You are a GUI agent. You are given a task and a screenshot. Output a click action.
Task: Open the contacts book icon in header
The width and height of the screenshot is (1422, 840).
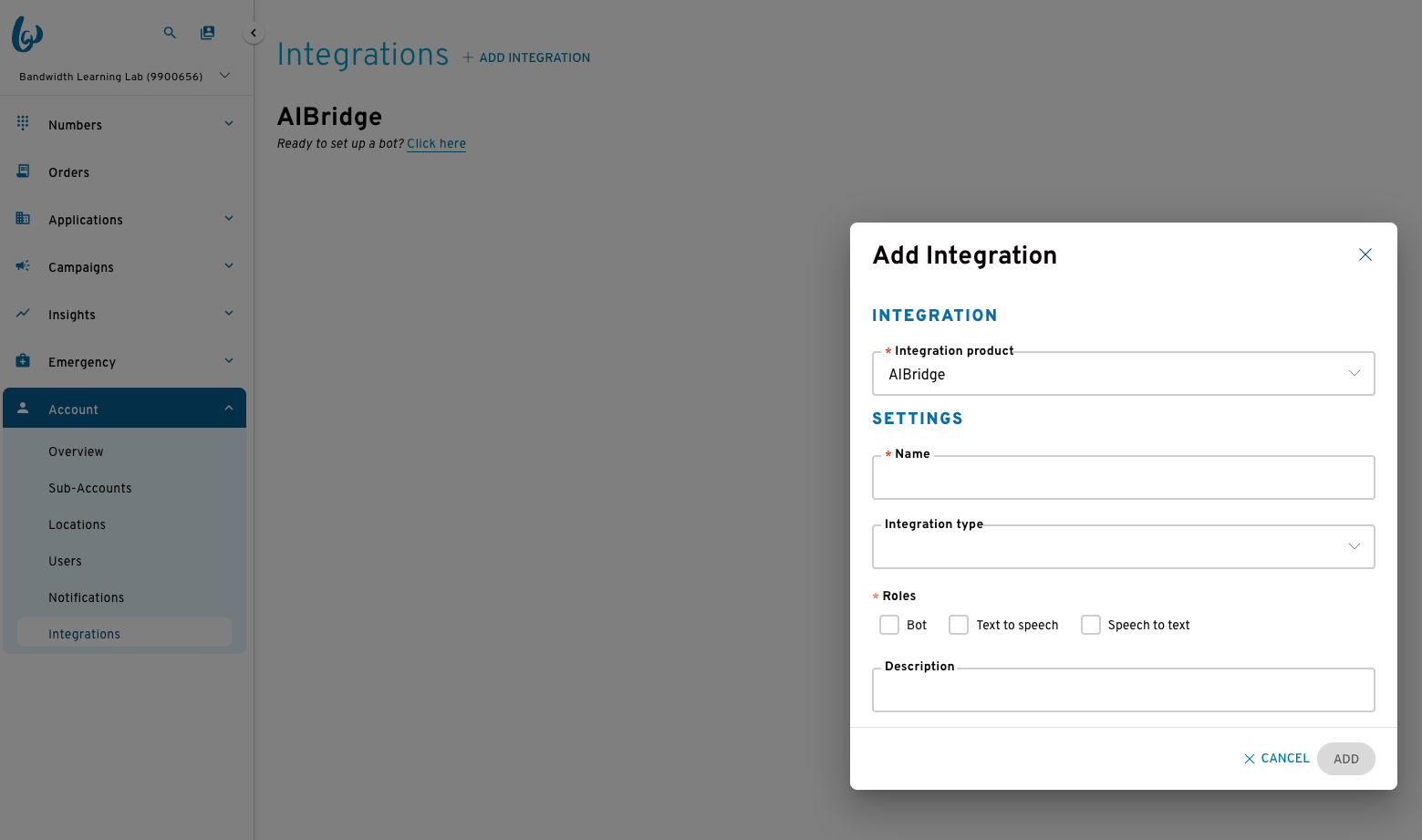(x=208, y=33)
